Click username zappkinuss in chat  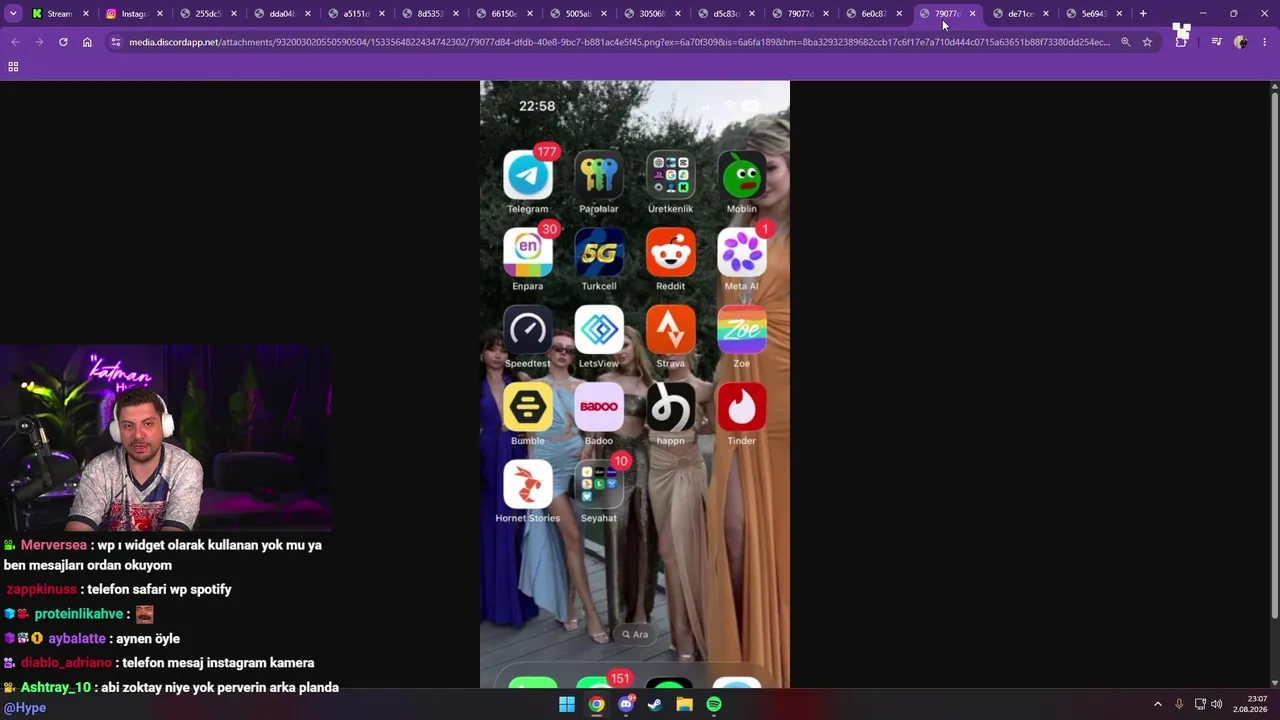42,589
